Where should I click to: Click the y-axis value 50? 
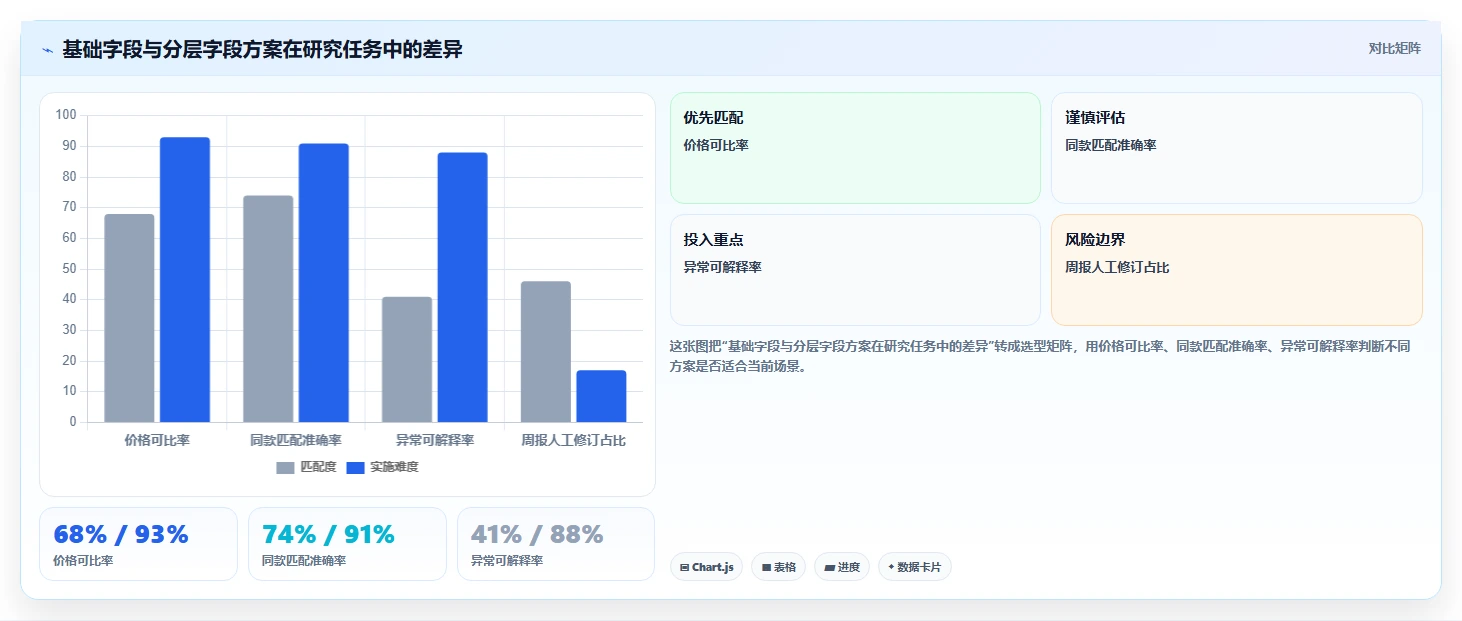coord(69,268)
